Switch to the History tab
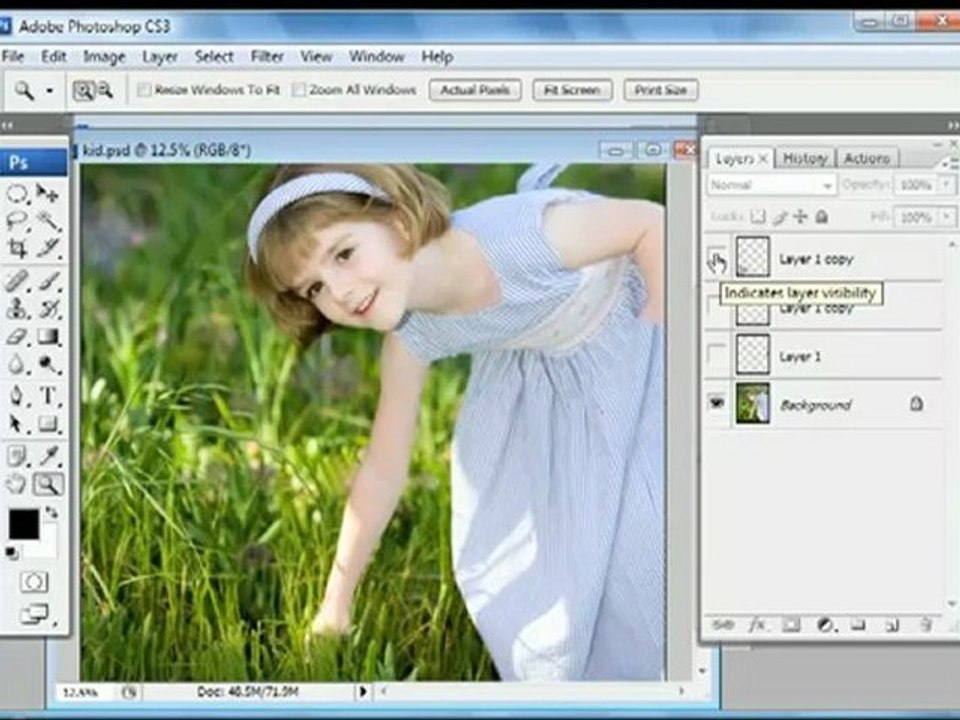 point(805,158)
